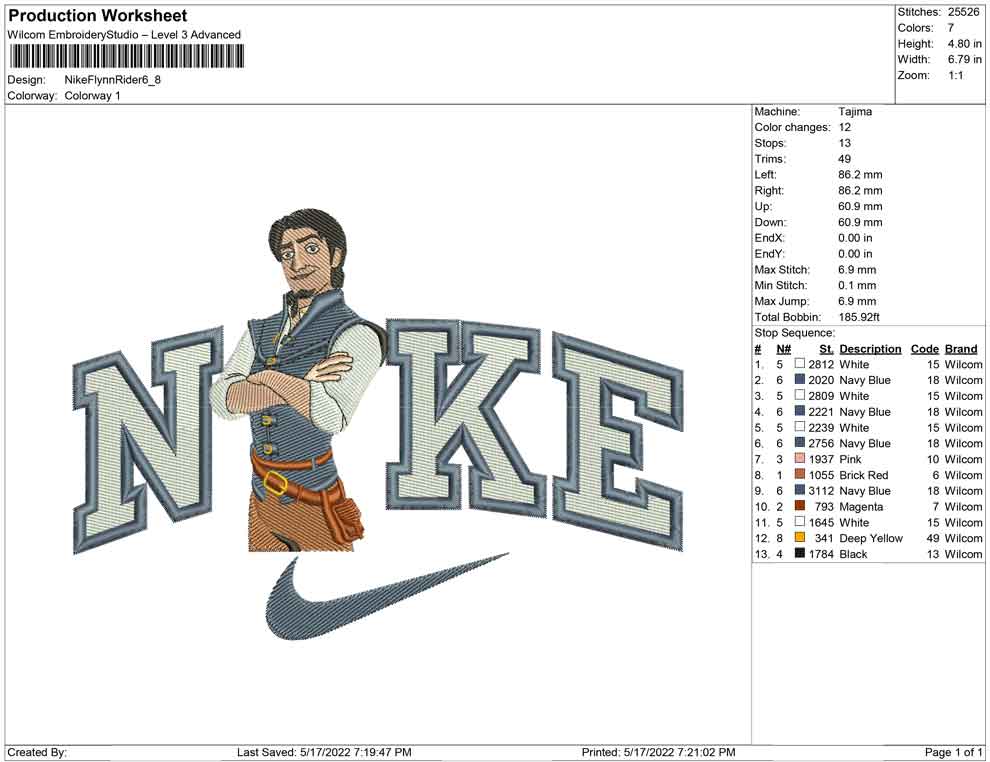Click the white swatch beside 1645
This screenshot has height=762, width=990.
click(800, 521)
